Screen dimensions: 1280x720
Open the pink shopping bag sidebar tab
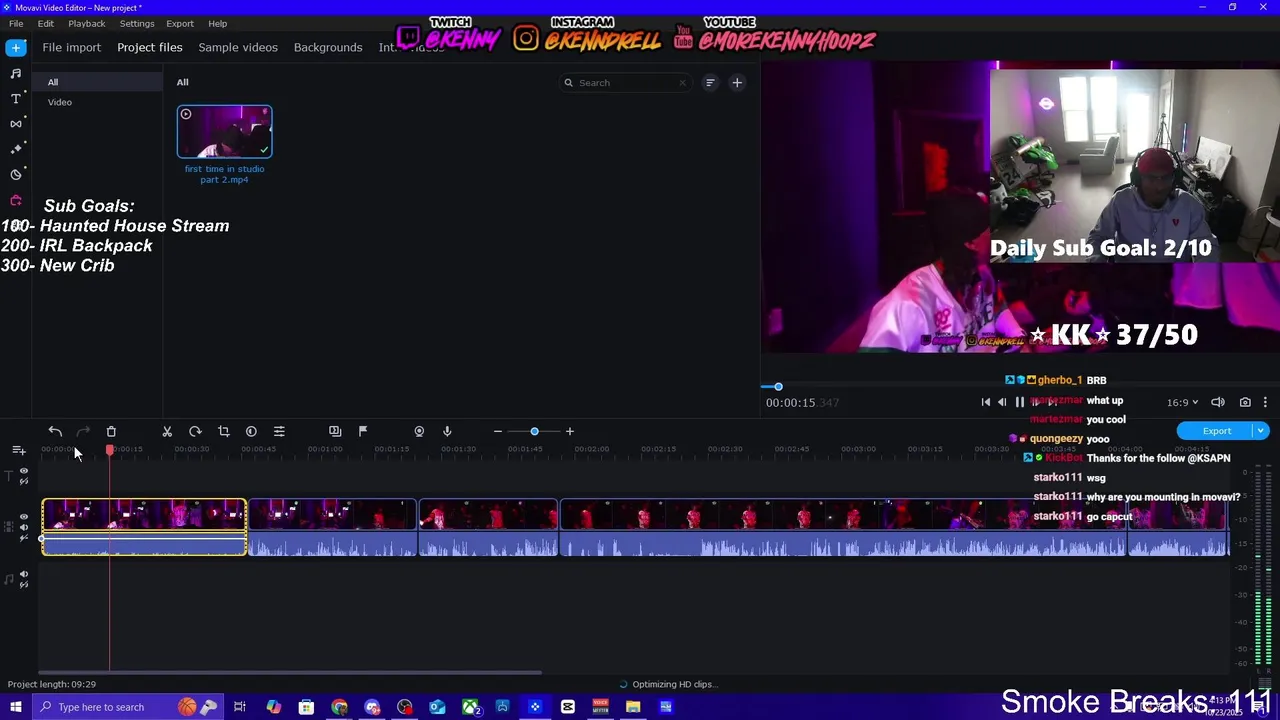tap(16, 200)
